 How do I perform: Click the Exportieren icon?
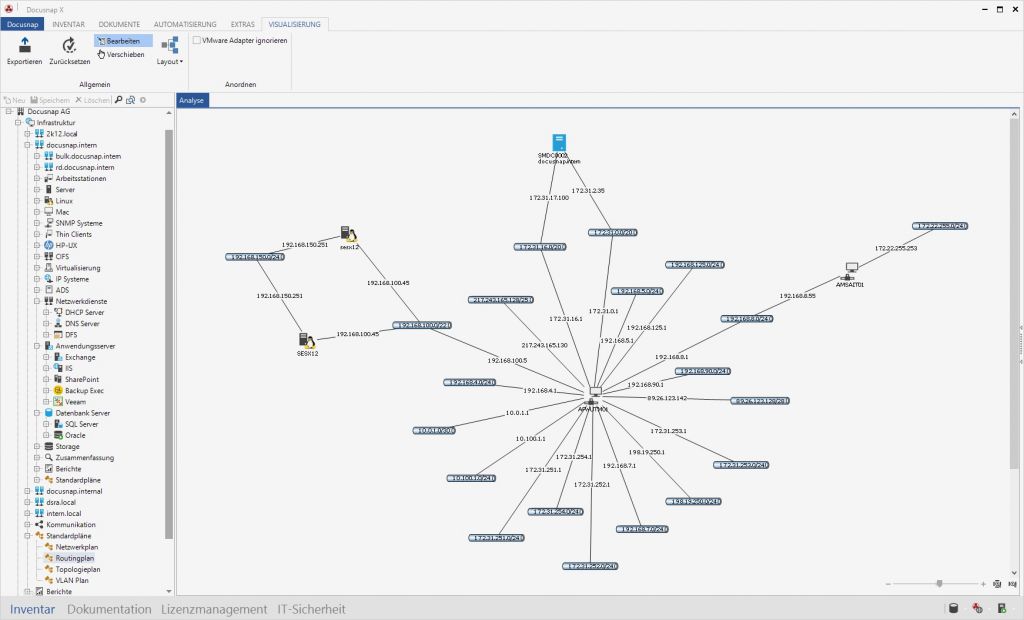pyautogui.click(x=22, y=50)
